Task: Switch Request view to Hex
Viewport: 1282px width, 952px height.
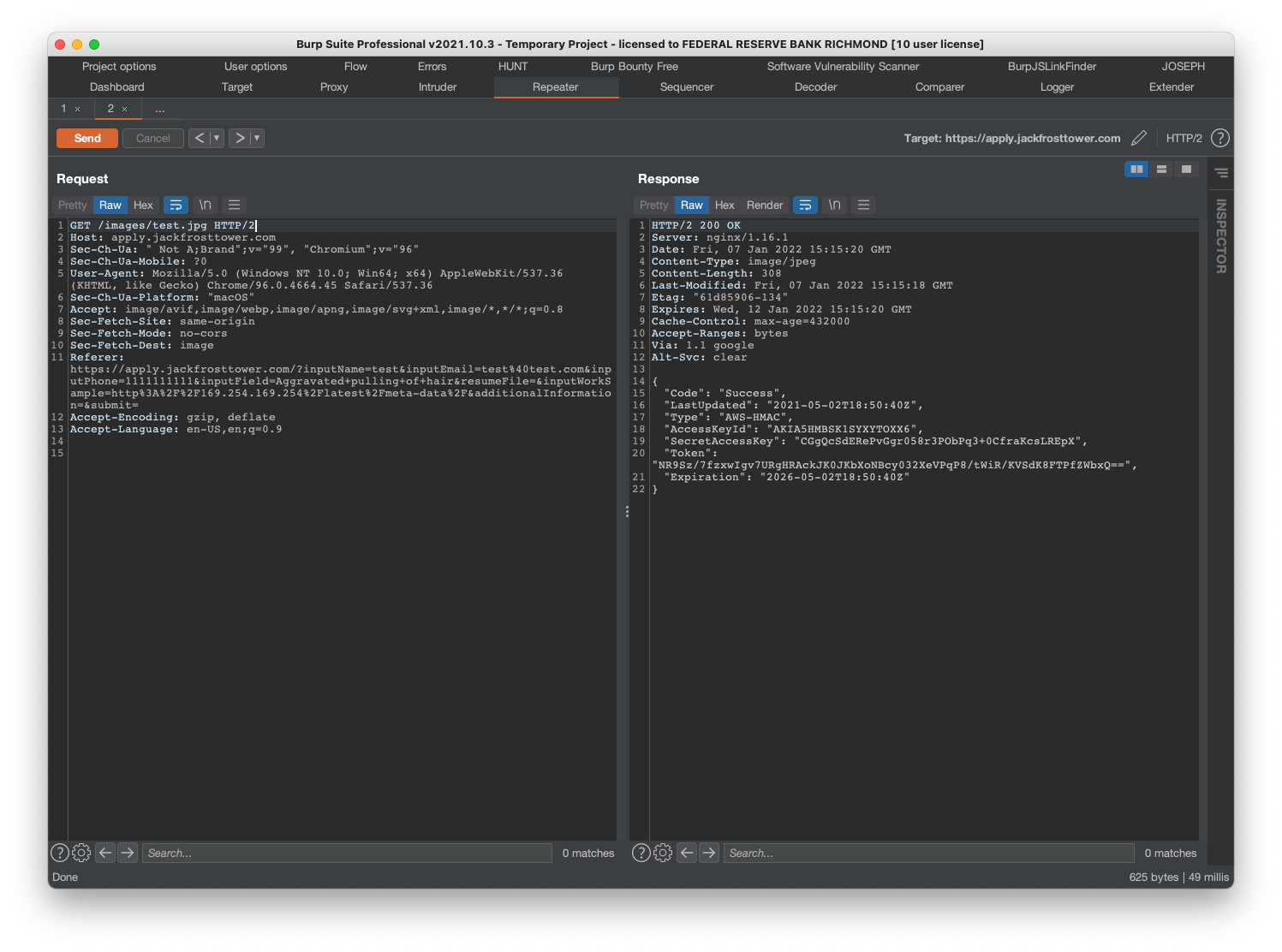Action: click(x=143, y=205)
